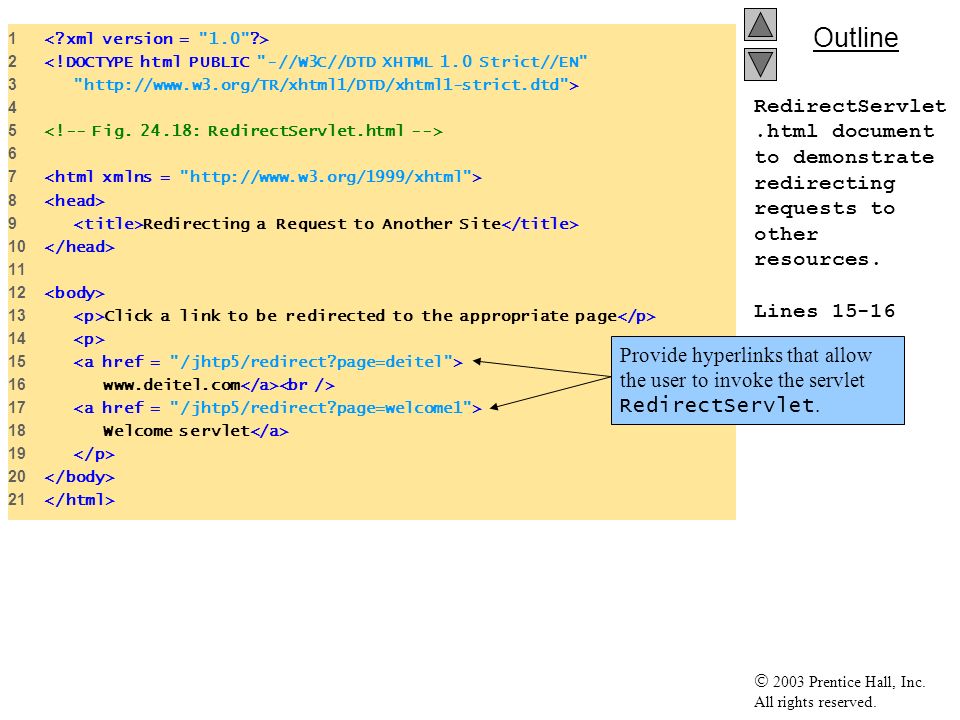Screen dimensions: 960x720
Task: Select the xml version declaration on line 1
Action: [x=156, y=39]
